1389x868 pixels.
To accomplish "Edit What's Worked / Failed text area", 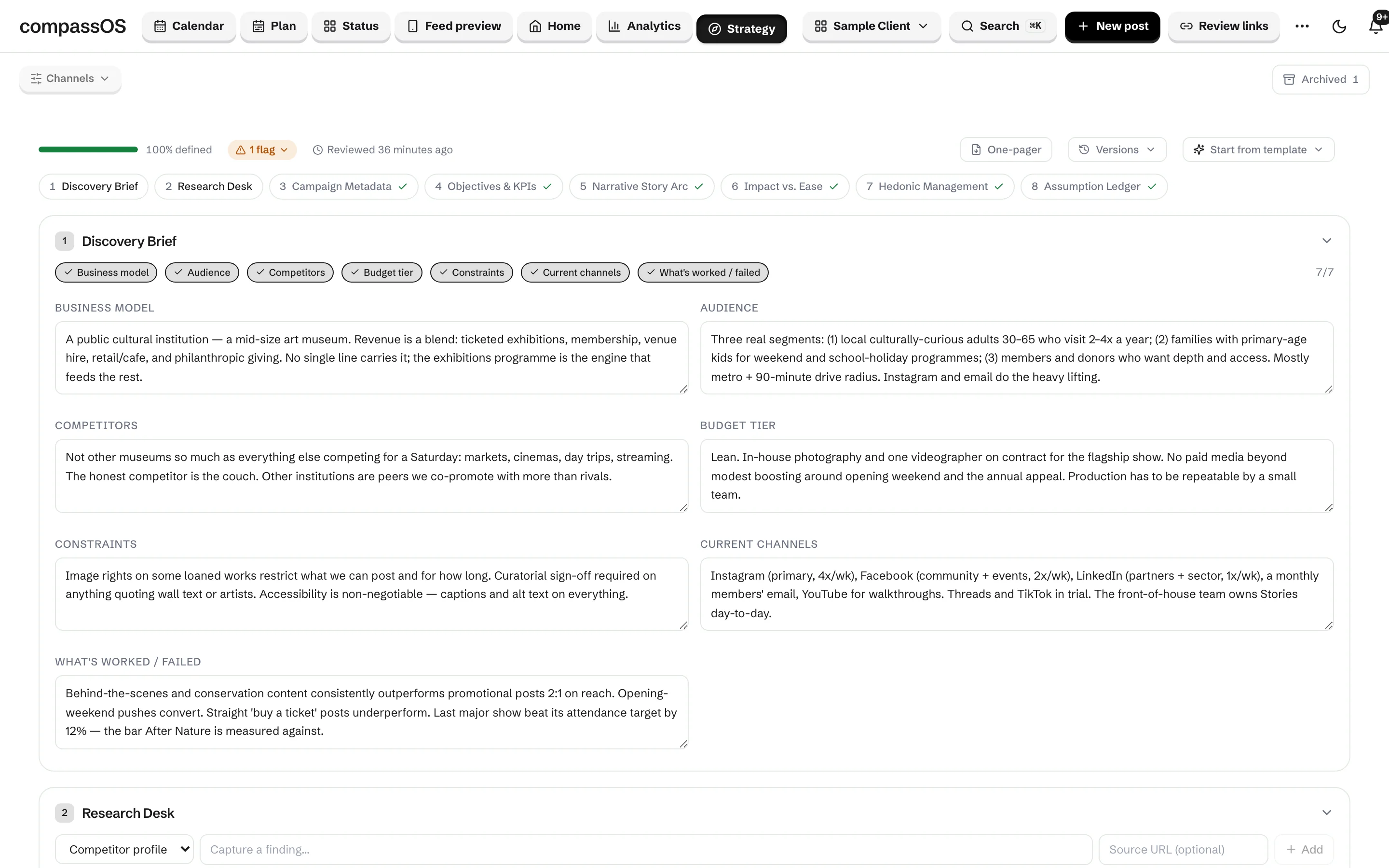I will (371, 712).
